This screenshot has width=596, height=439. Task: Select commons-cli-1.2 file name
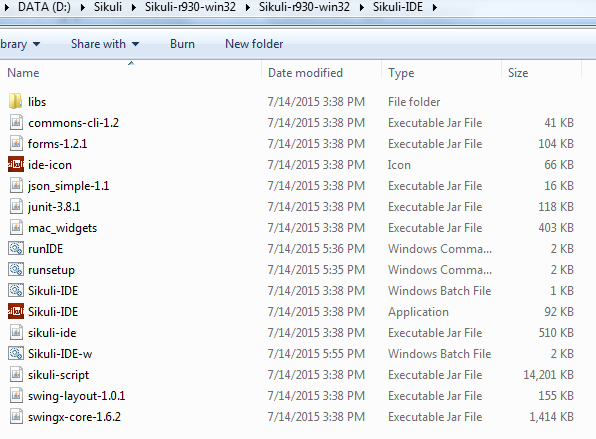coord(73,123)
